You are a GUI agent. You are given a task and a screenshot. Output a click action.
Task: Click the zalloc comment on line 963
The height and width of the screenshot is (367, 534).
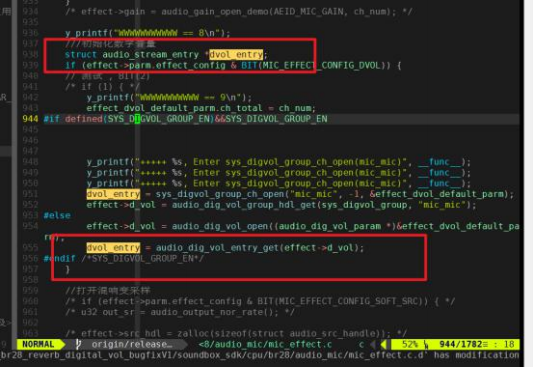pos(236,333)
